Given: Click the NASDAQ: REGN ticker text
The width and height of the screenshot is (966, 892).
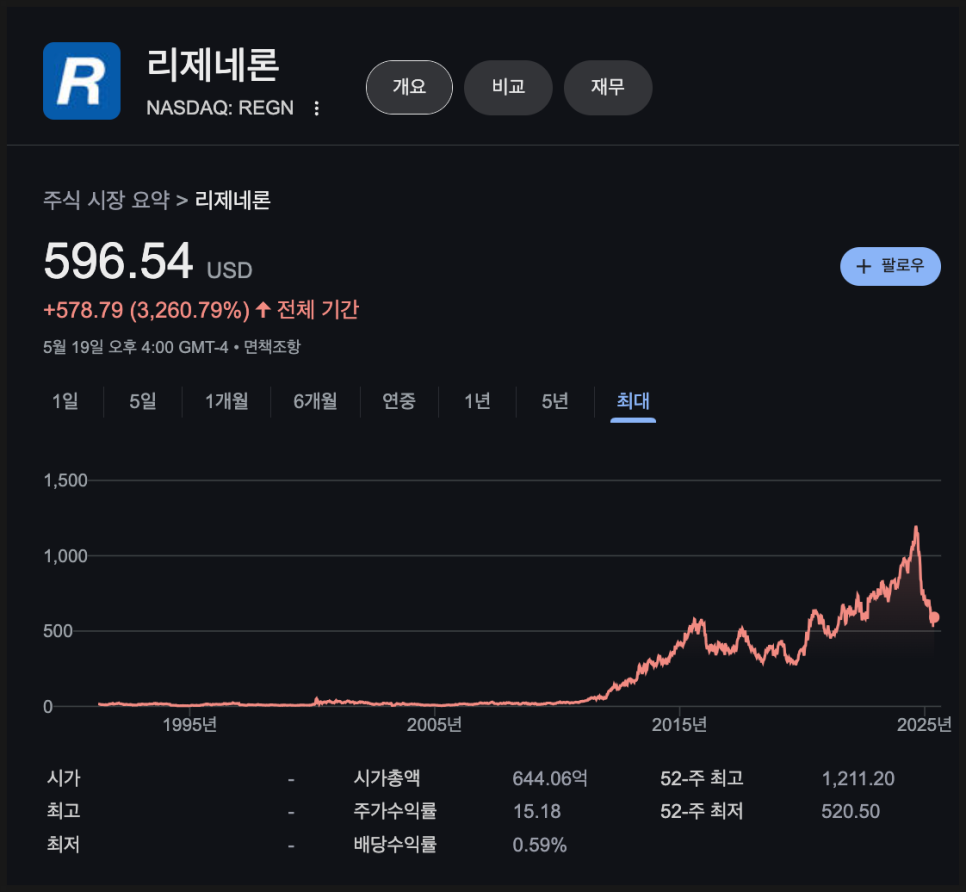Looking at the screenshot, I should [x=220, y=108].
